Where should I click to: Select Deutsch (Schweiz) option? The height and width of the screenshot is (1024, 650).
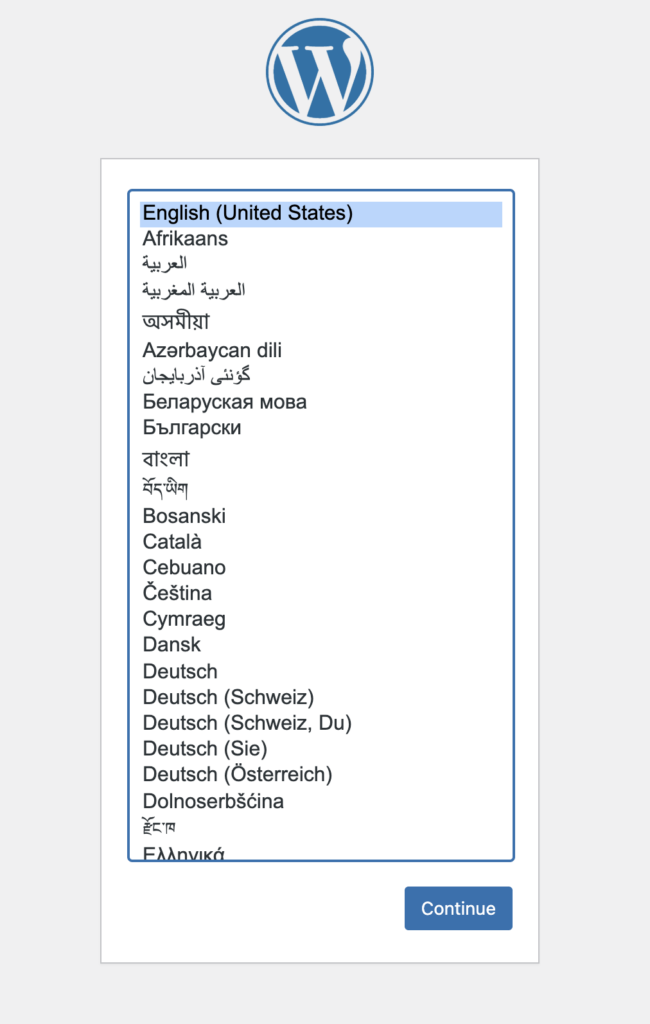pyautogui.click(x=228, y=697)
